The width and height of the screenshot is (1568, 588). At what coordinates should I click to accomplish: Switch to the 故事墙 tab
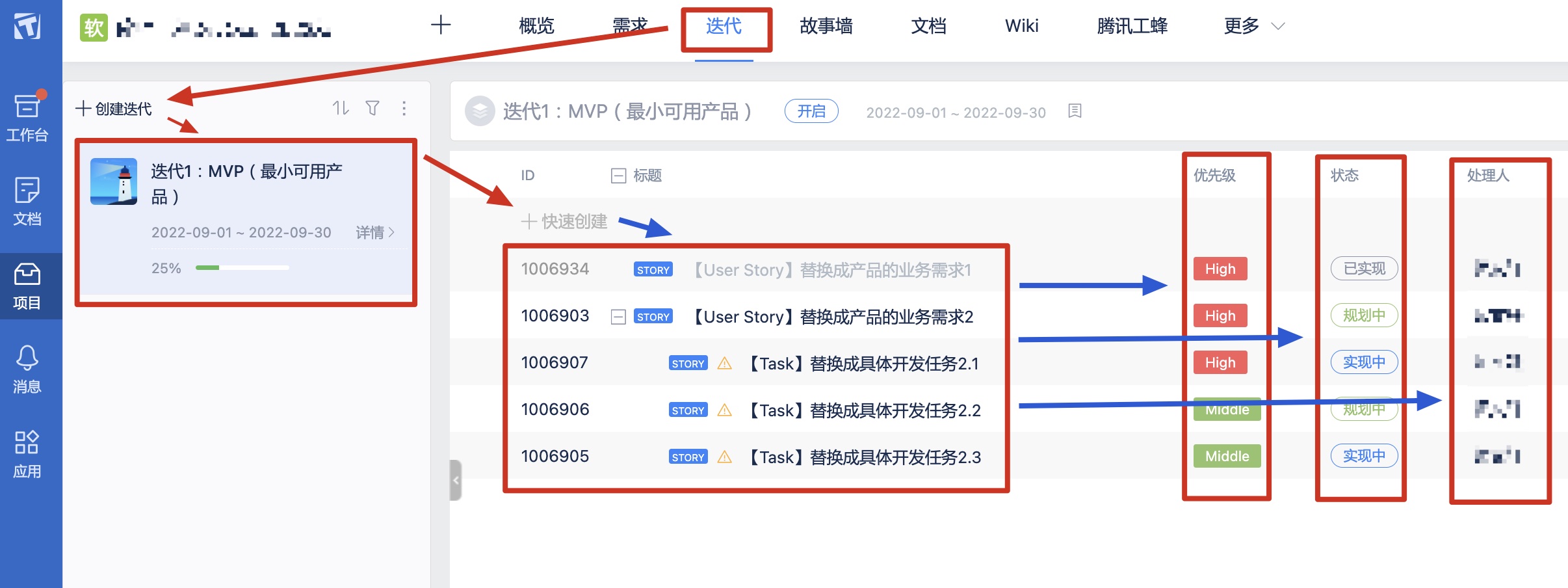(826, 26)
